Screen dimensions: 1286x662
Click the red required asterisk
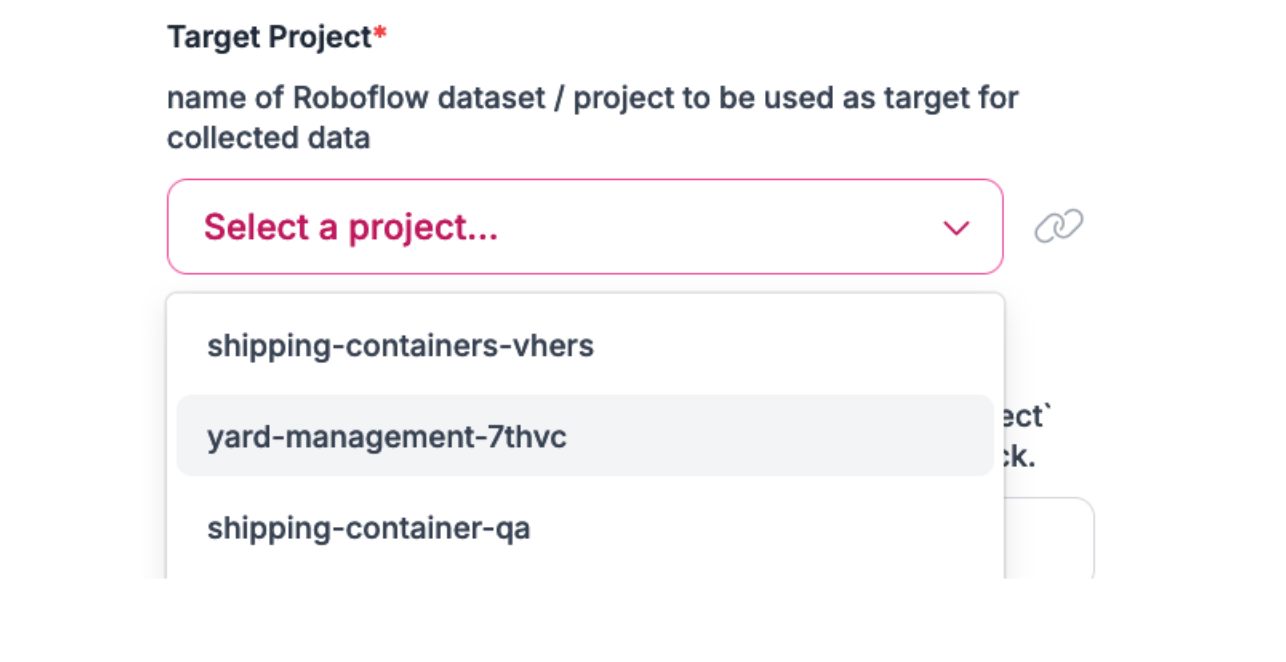point(380,36)
